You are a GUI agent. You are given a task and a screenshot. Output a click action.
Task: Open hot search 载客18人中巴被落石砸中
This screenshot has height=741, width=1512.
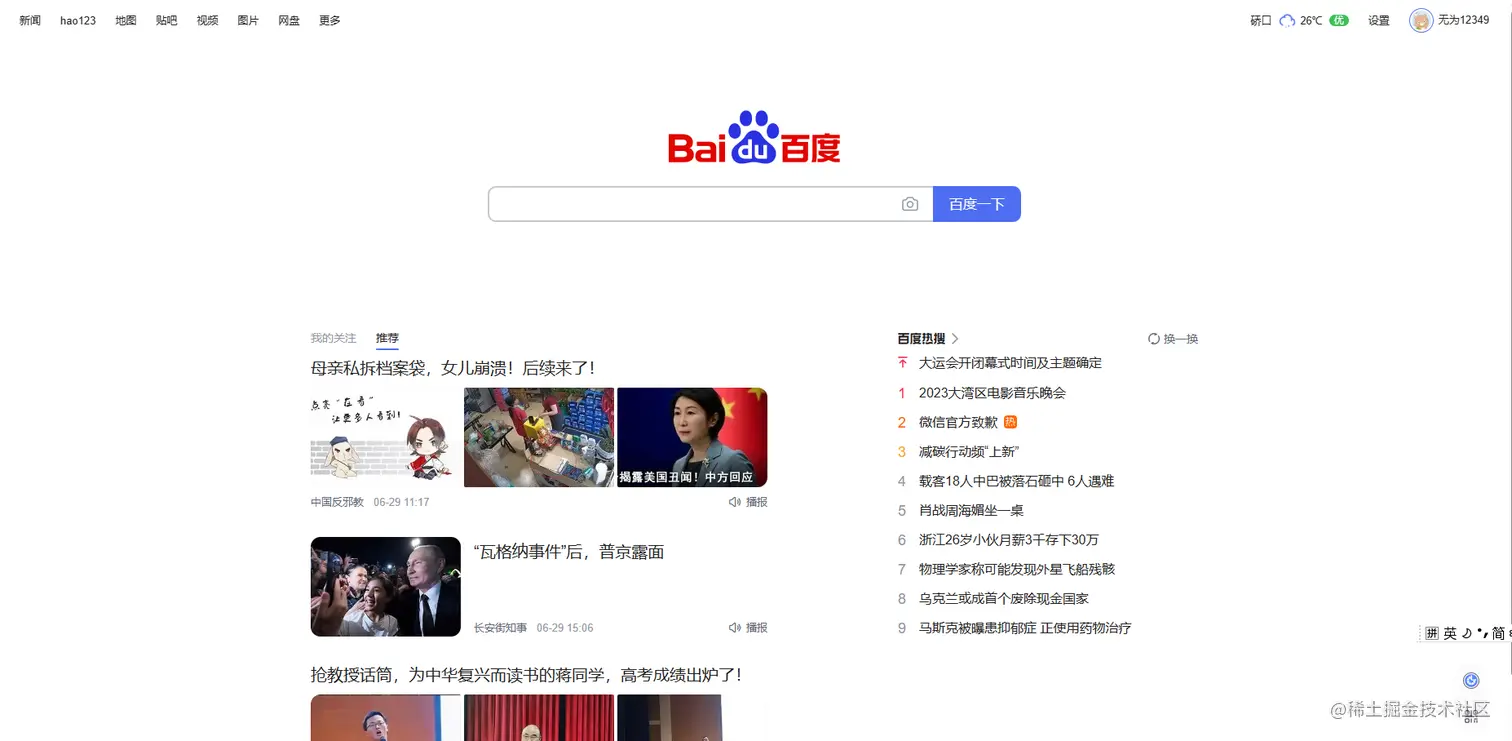[x=1016, y=481]
